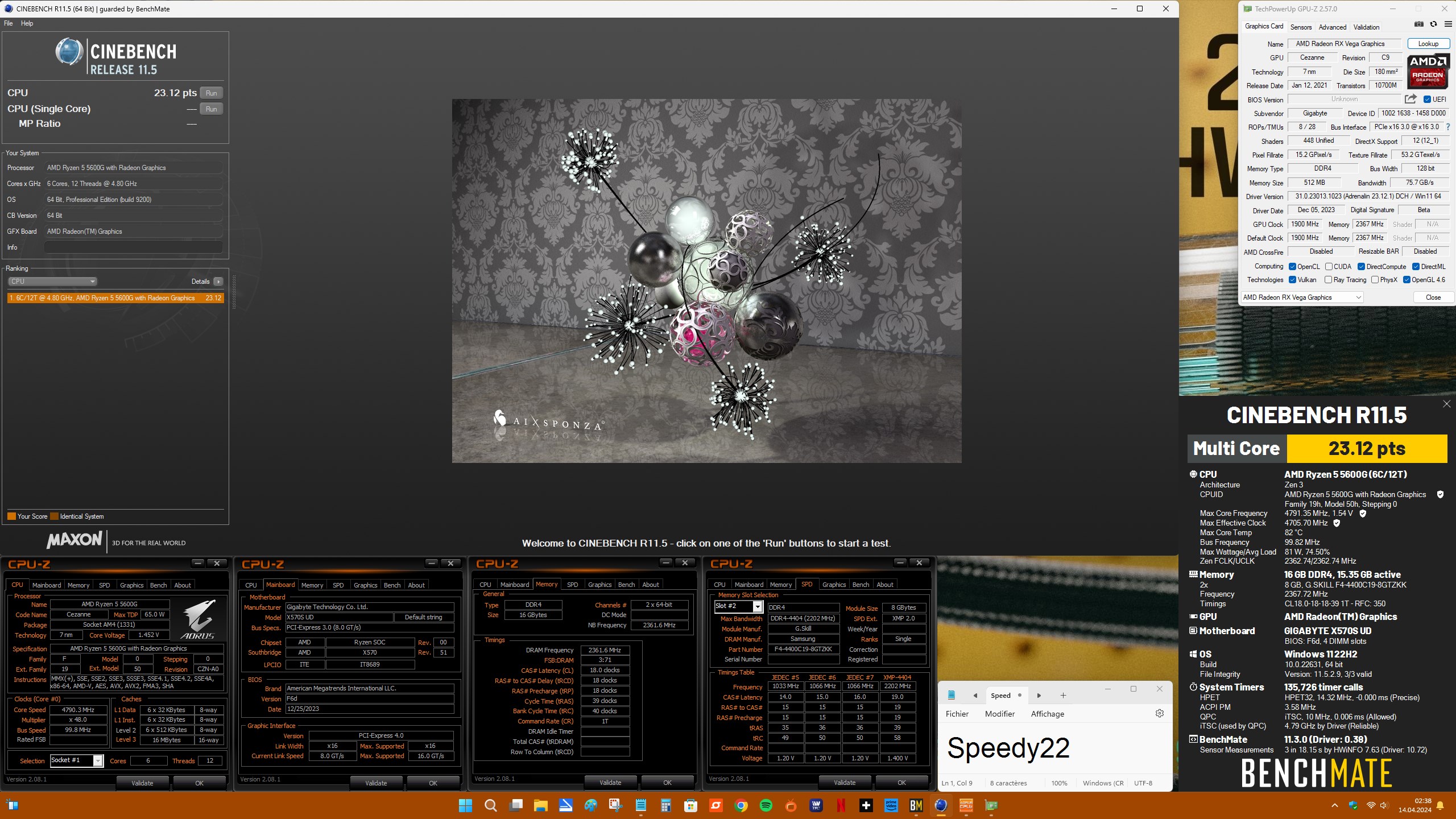Viewport: 1456px width, 819px height.
Task: Toggle the DirectML checkbox
Action: [1416, 266]
